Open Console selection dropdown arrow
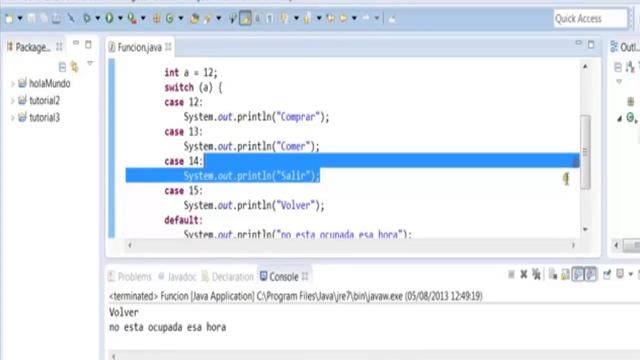640x360 pixels. tap(630, 274)
